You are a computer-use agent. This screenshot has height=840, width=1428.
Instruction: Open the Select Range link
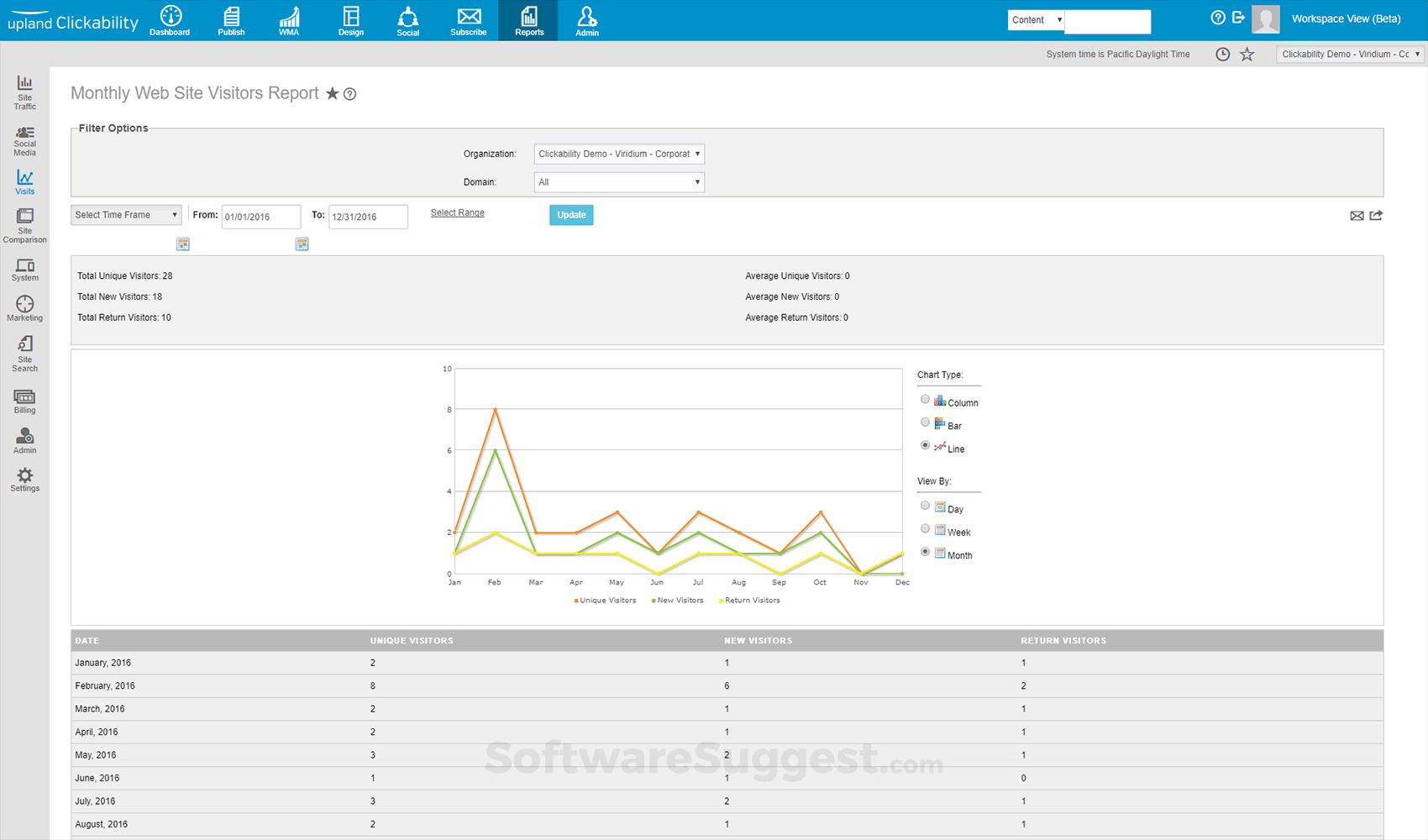click(457, 213)
